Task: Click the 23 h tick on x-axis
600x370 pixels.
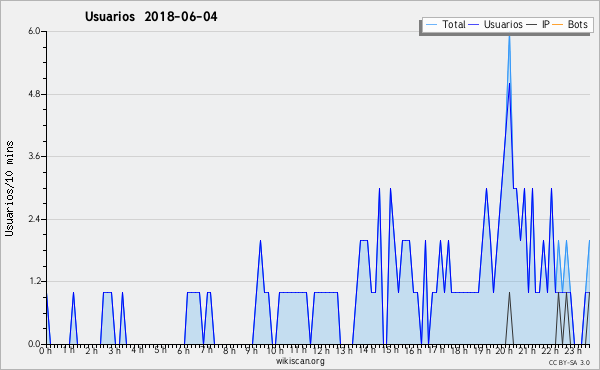Action: (573, 351)
